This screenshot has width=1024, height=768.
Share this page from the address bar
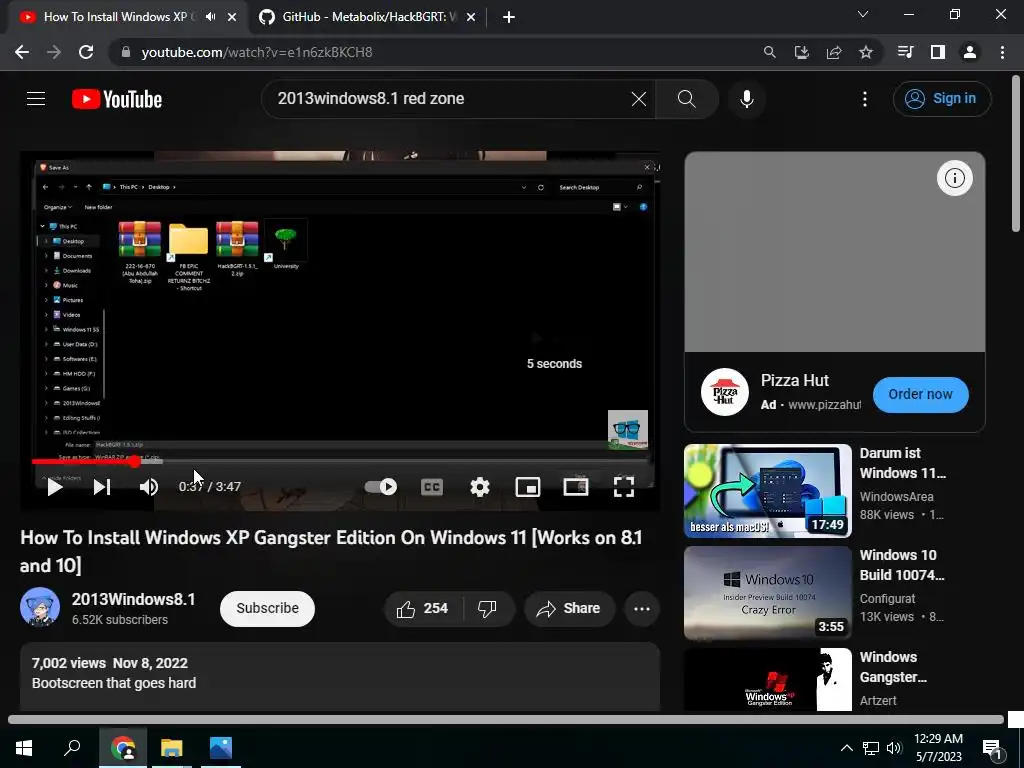coord(834,52)
